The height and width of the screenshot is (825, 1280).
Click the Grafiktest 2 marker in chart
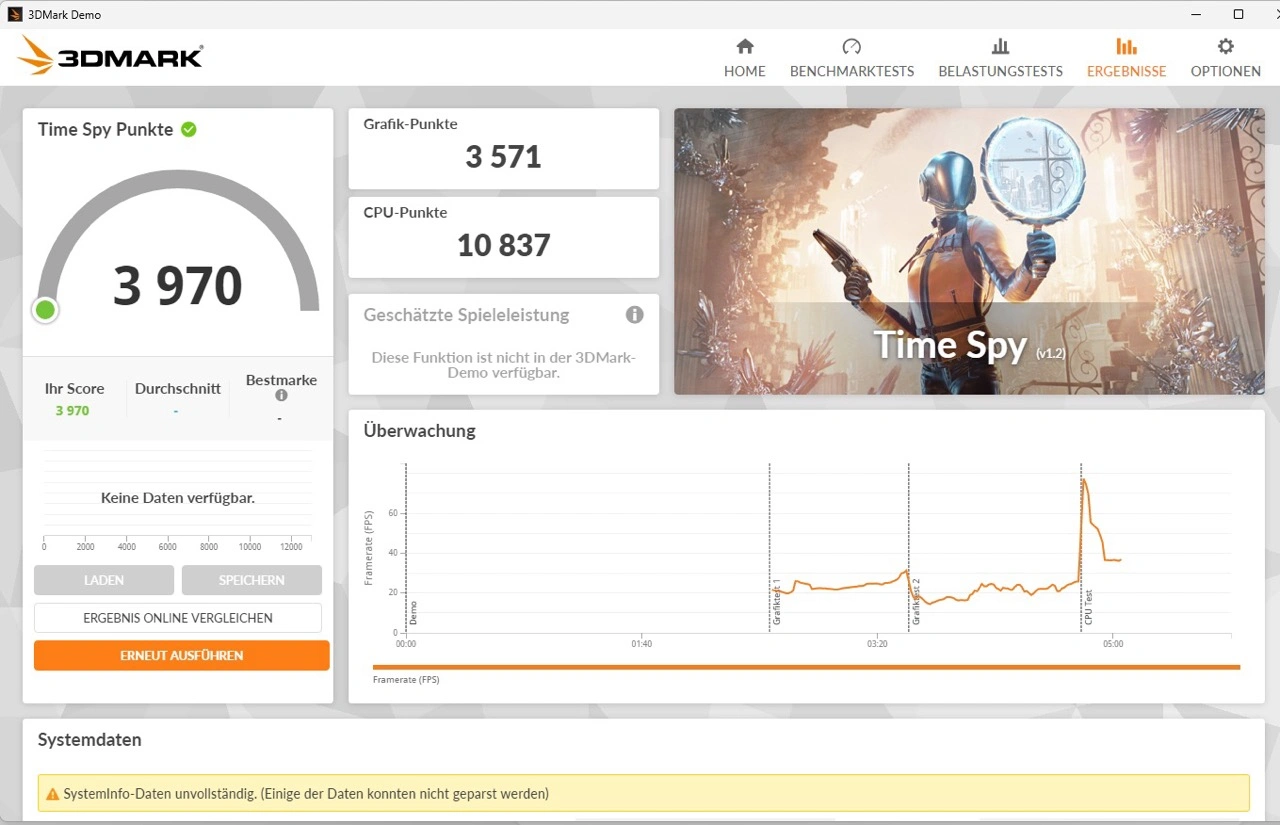pos(915,602)
